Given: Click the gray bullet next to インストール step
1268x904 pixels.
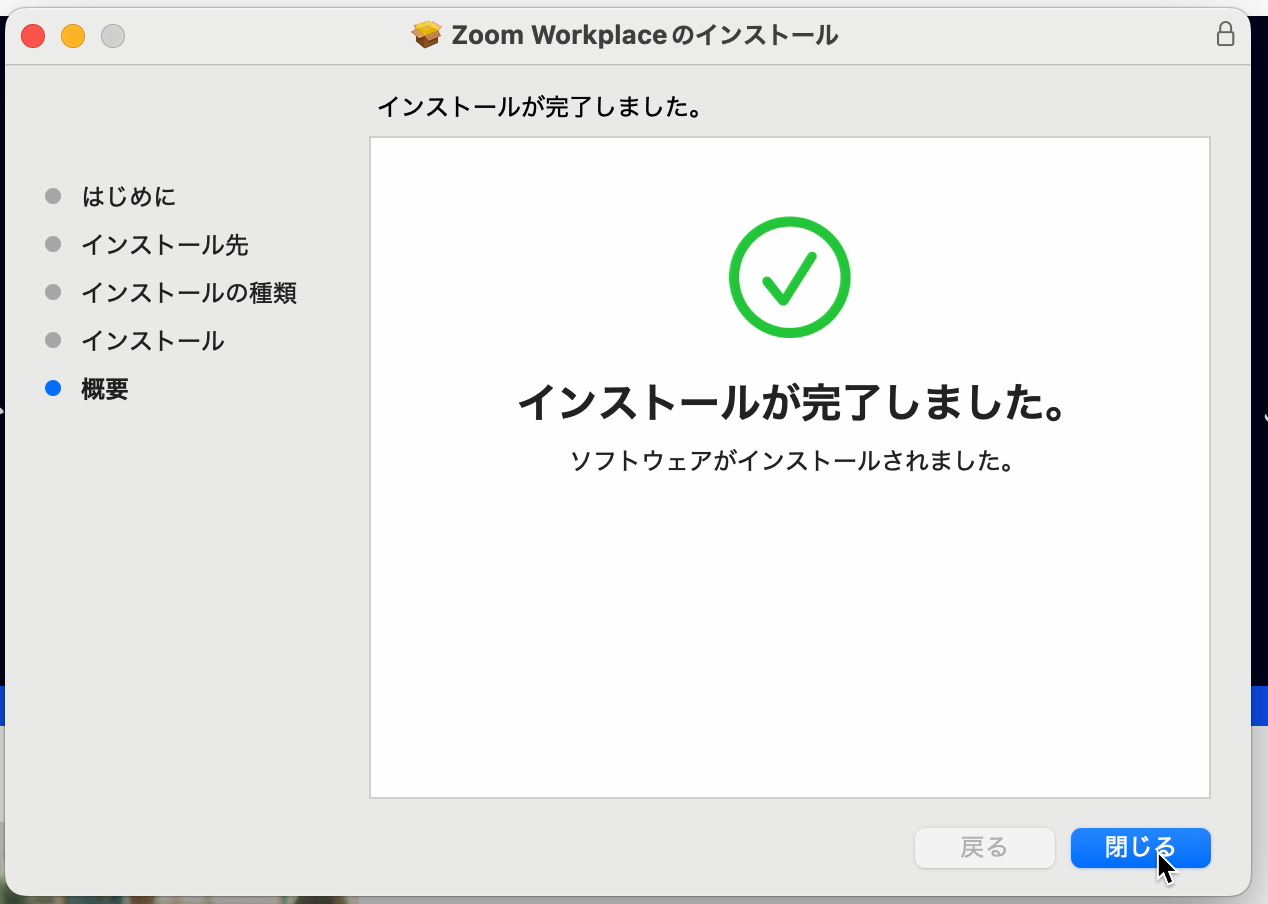Looking at the screenshot, I should coord(54,340).
